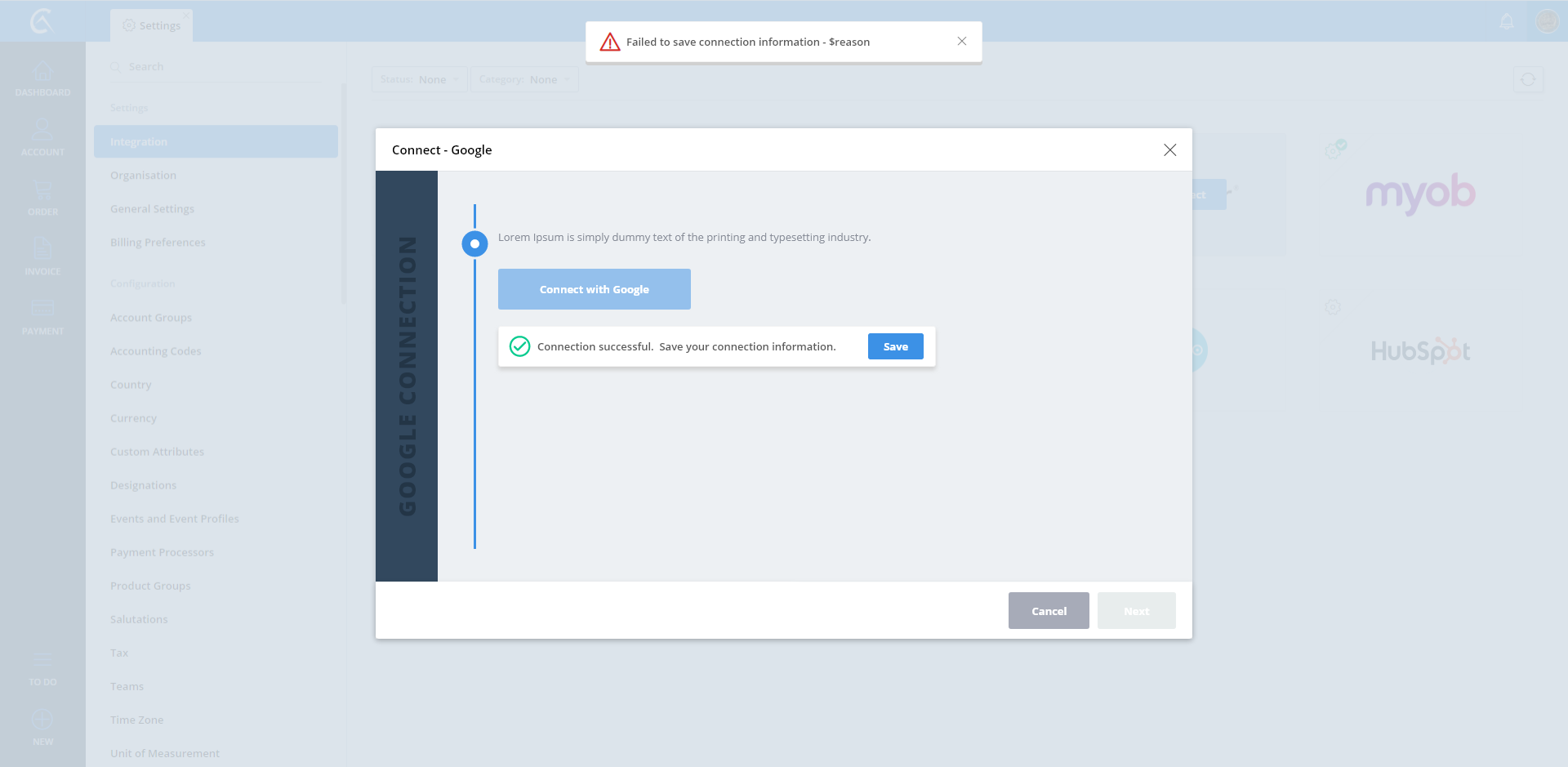Screen dimensions: 1568x767
Task: Click the refresh icon at top right
Action: point(1528,79)
